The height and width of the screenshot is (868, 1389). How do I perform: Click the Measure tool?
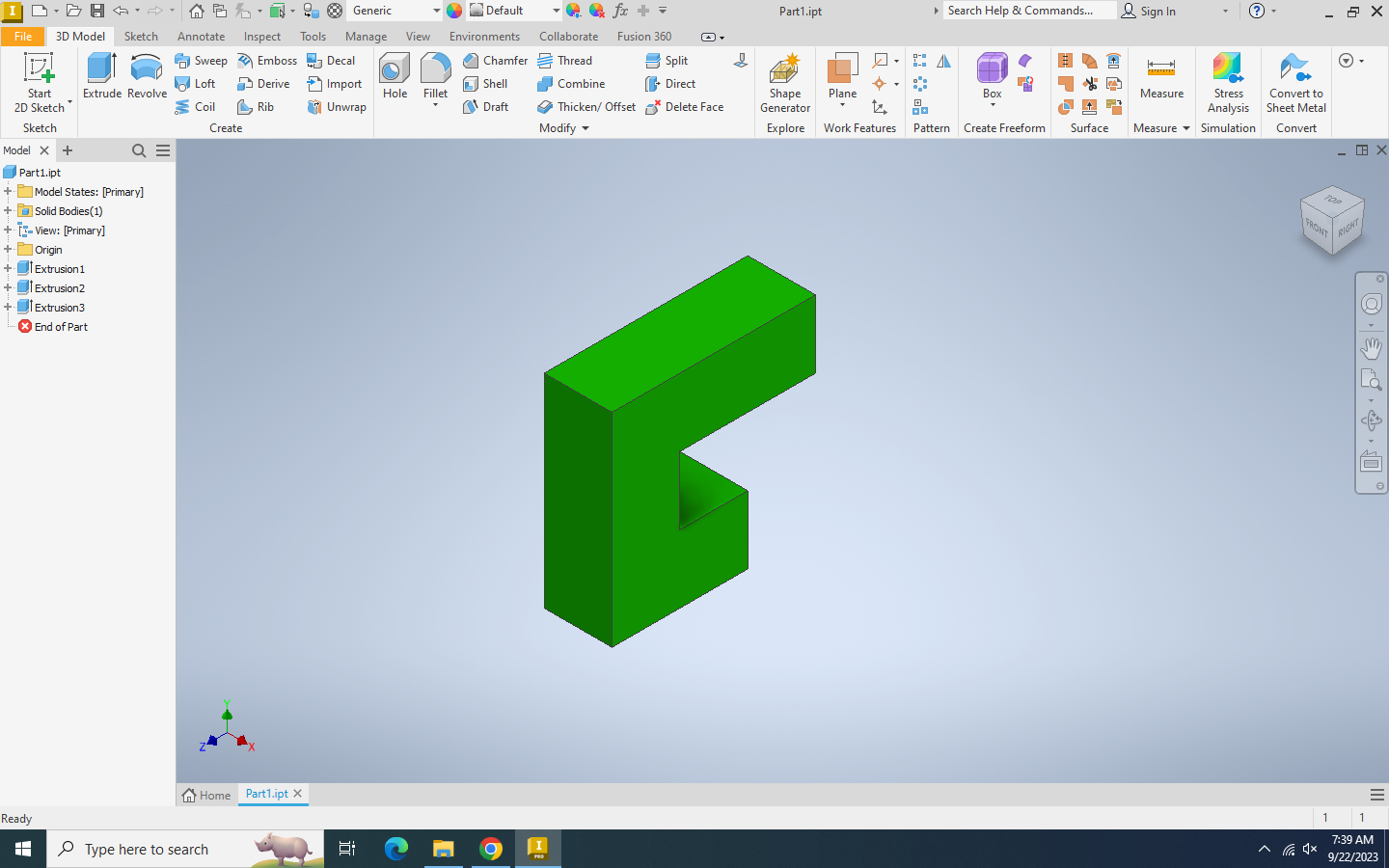tap(1161, 76)
